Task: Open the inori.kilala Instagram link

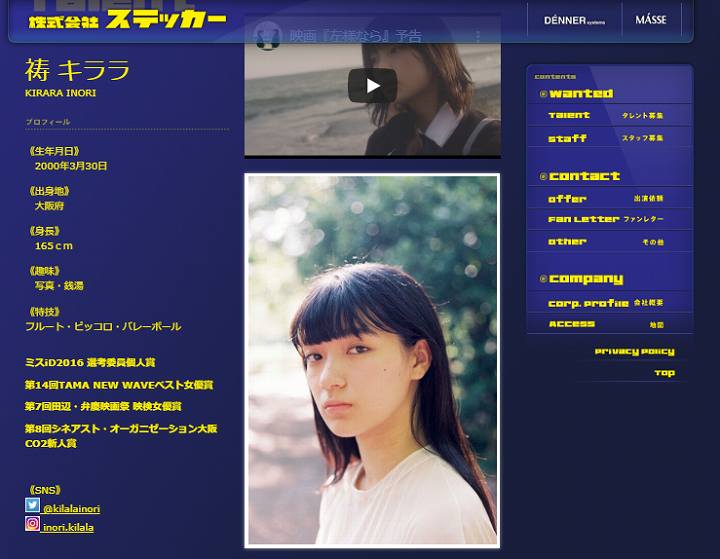Action: point(70,527)
